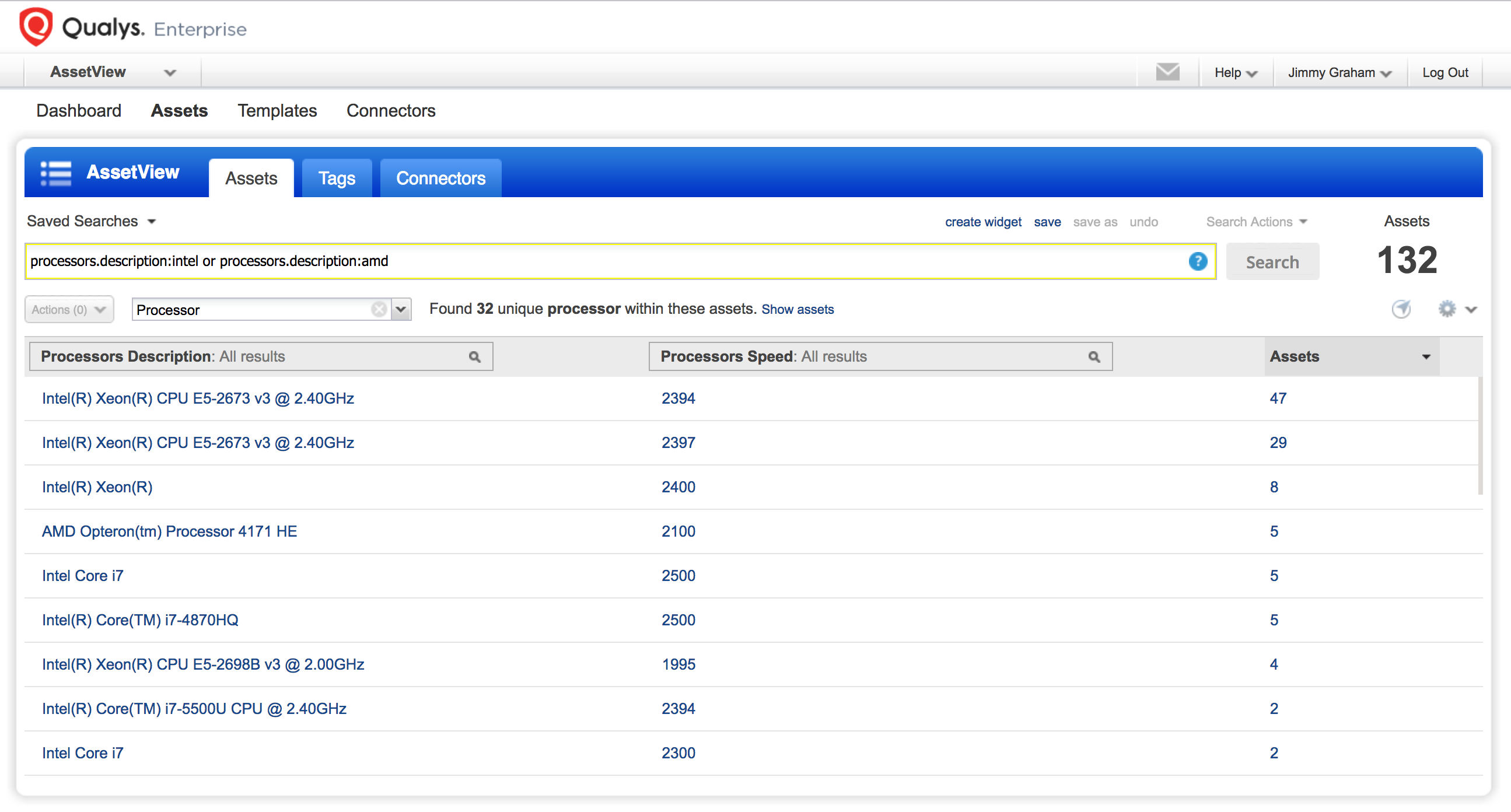Switch to the blue Connectors tab
This screenshot has width=1511, height=812.
(440, 178)
